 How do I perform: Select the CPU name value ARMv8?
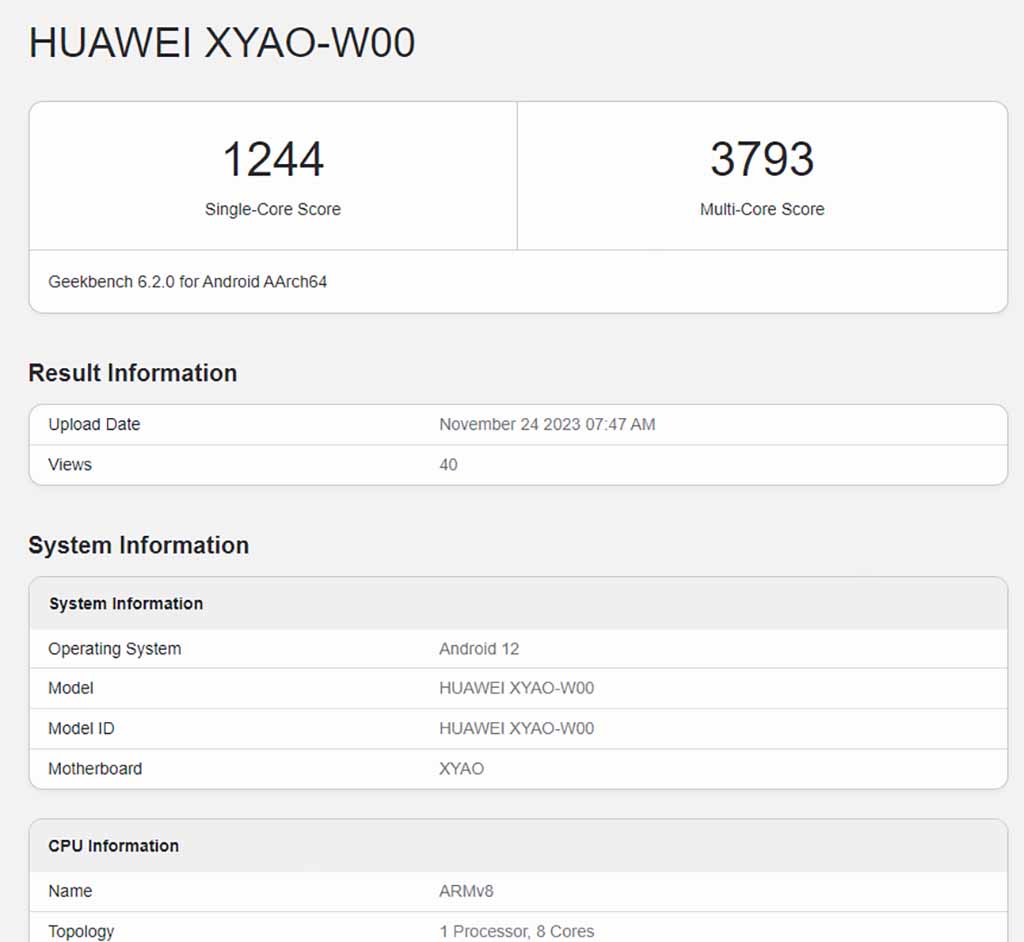click(x=466, y=891)
